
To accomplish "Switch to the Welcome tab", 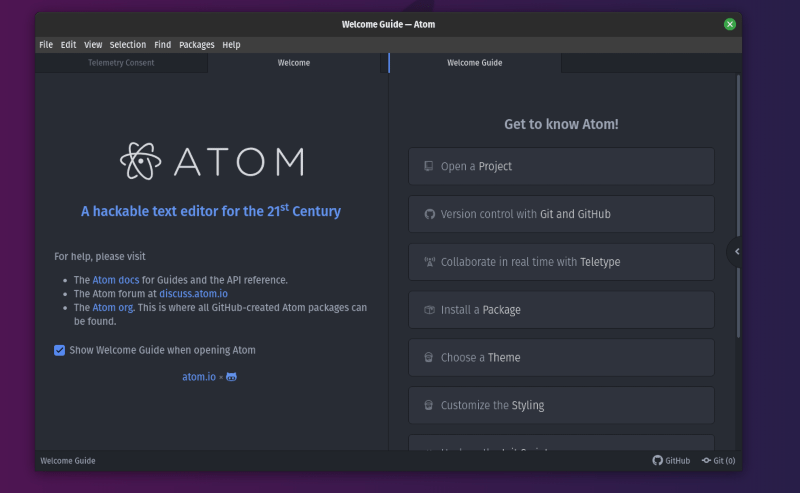I will click(294, 63).
